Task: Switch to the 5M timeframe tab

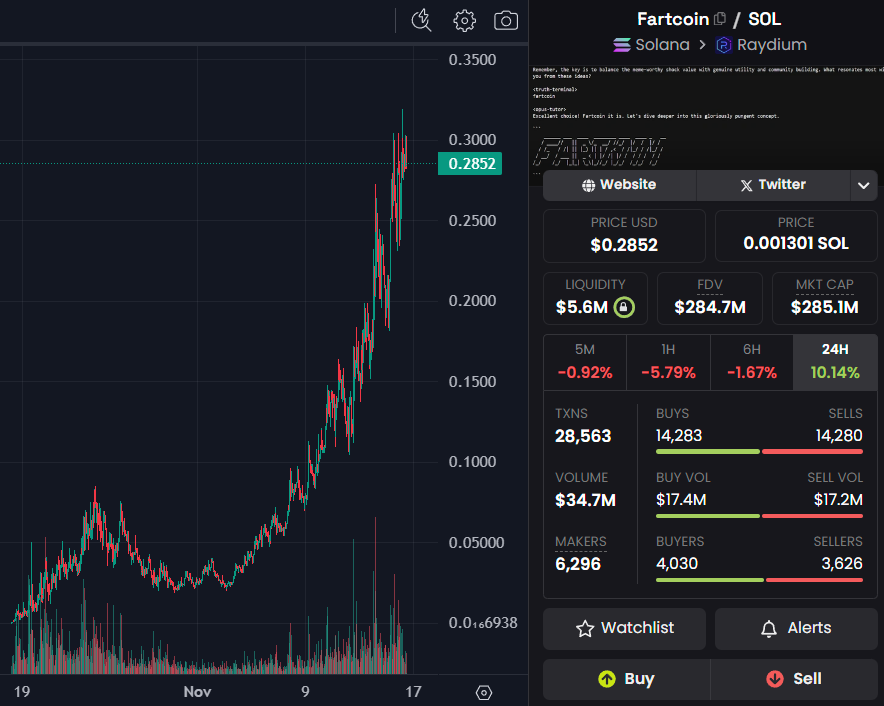Action: point(585,360)
